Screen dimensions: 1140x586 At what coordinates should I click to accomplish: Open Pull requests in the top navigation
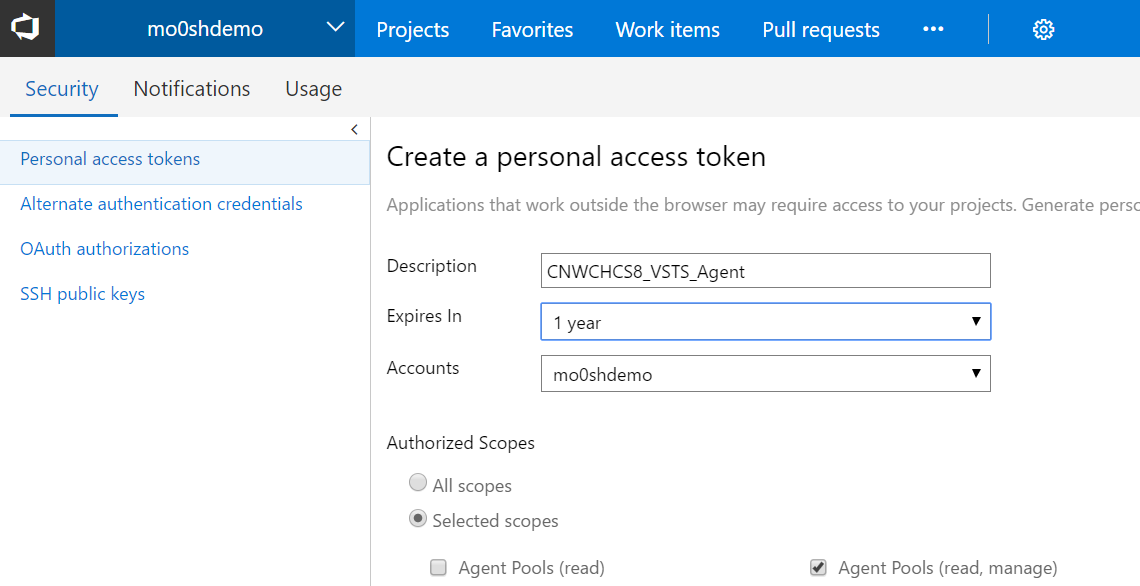tap(820, 30)
